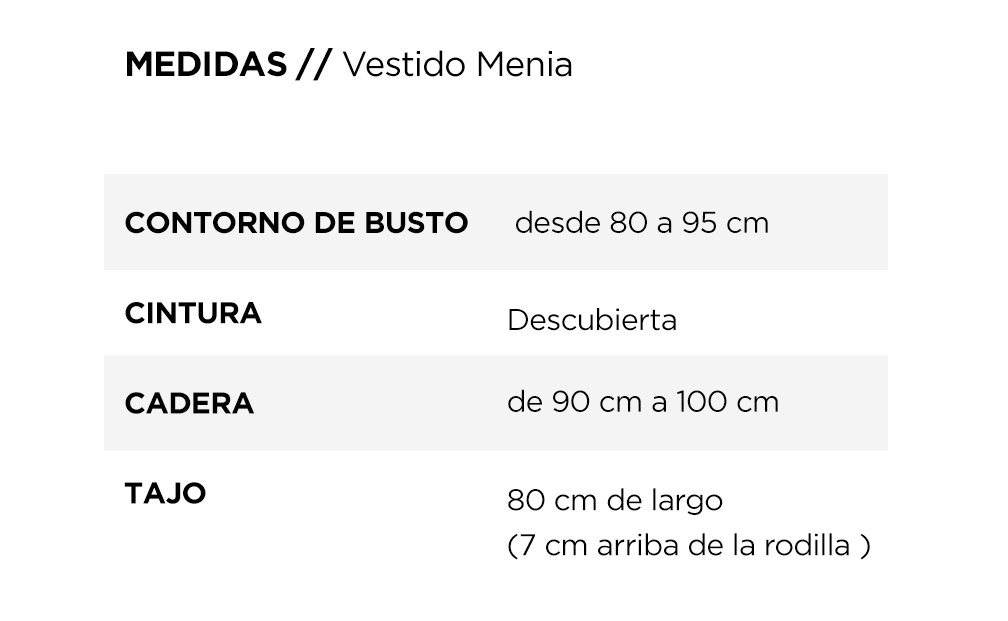Click the number 95 in bust measurement
This screenshot has width=1008, height=621.
tap(699, 223)
